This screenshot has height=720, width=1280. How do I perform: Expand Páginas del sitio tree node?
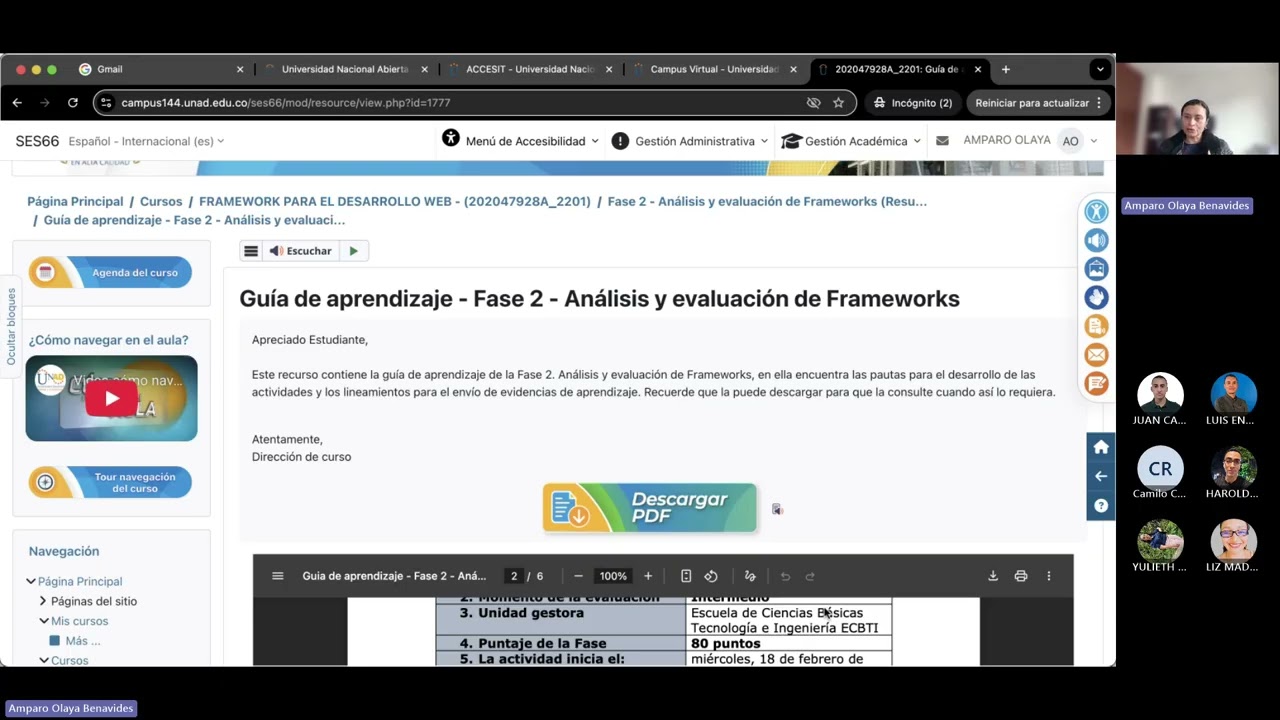(43, 601)
